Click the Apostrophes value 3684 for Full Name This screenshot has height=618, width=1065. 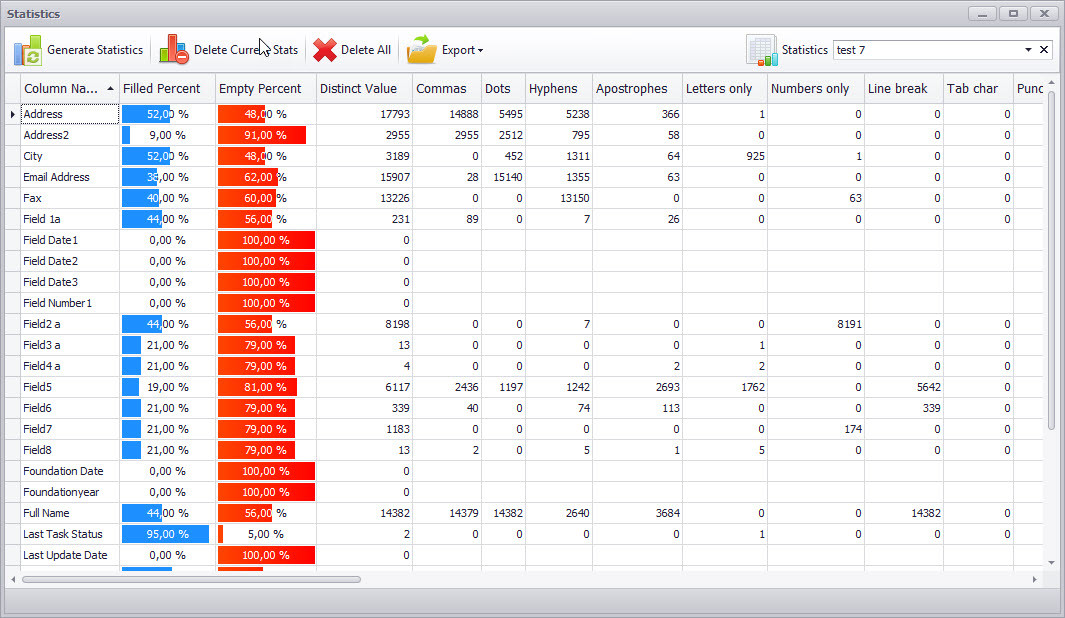pyautogui.click(x=668, y=513)
